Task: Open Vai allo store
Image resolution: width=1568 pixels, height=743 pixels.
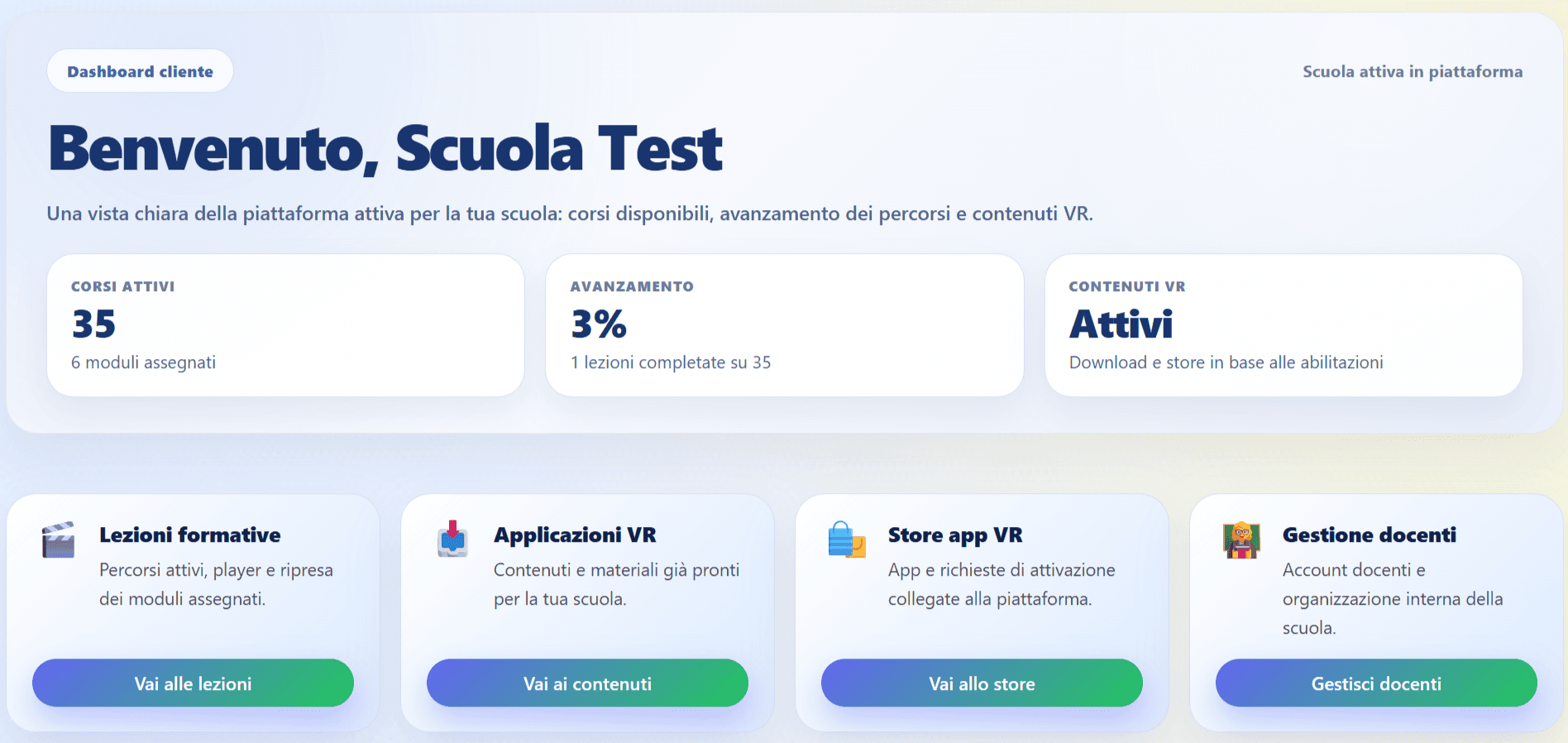Action: pos(981,683)
